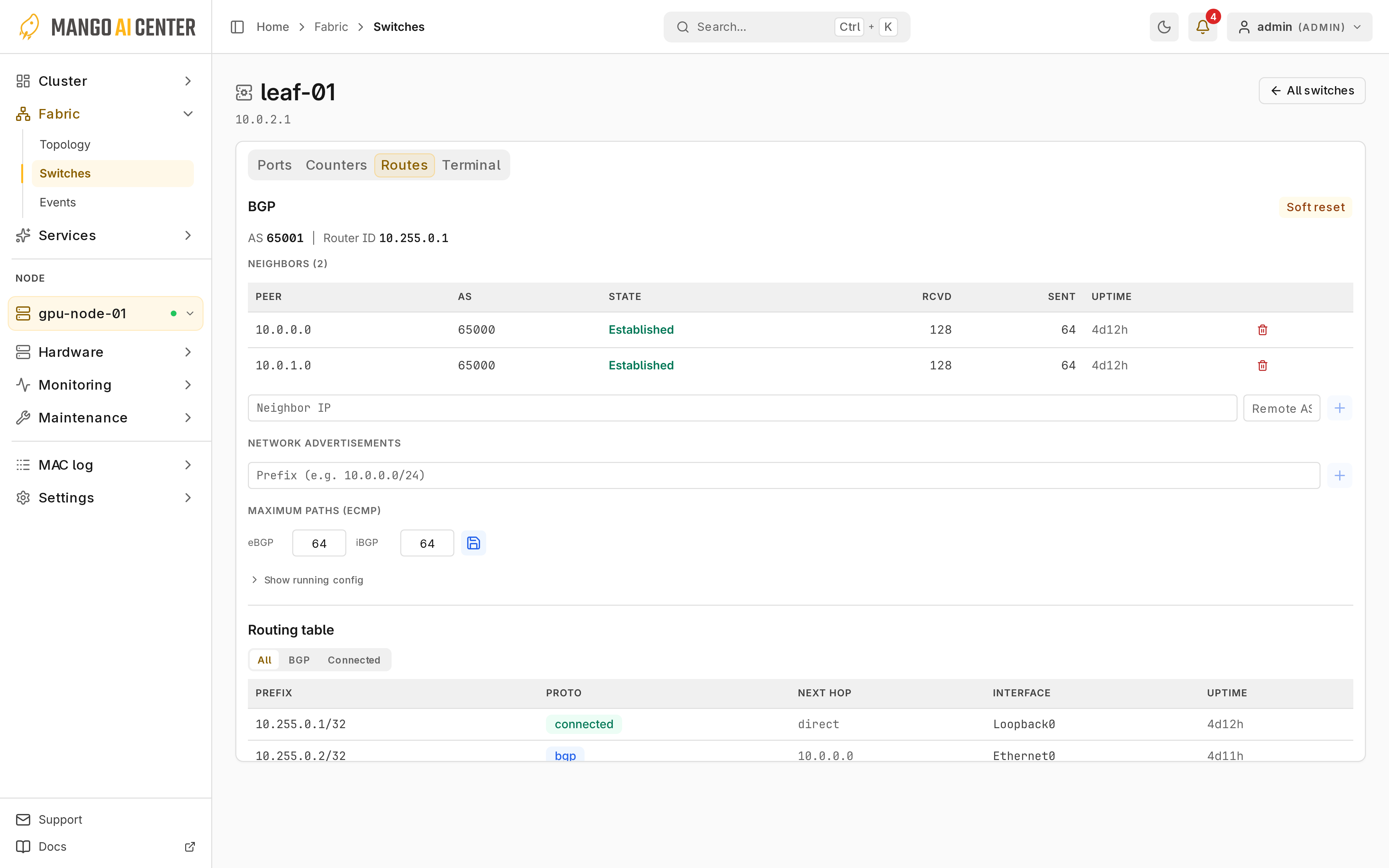Image resolution: width=1389 pixels, height=868 pixels.
Task: Expand the Hardware menu
Action: click(x=105, y=352)
